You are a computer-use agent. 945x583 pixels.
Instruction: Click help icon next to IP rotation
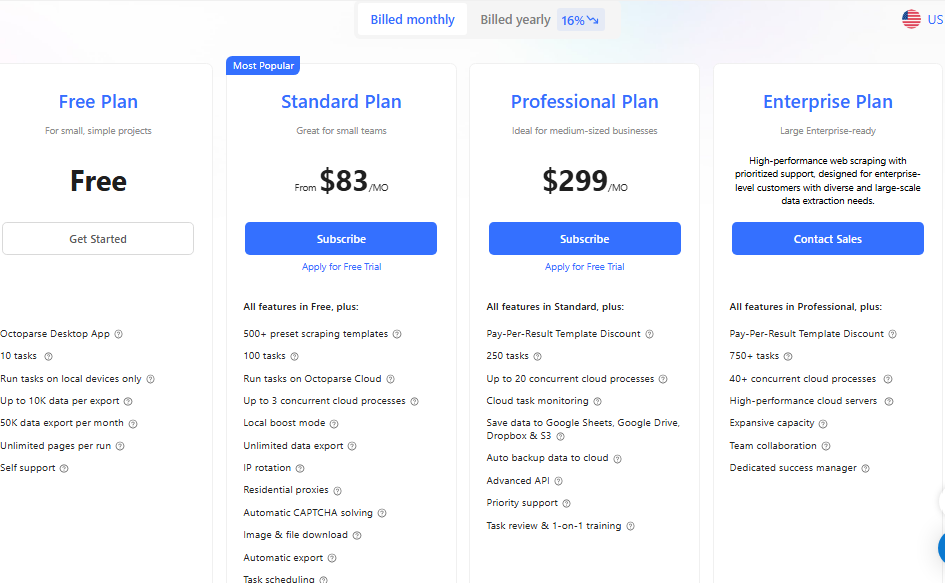click(x=300, y=468)
